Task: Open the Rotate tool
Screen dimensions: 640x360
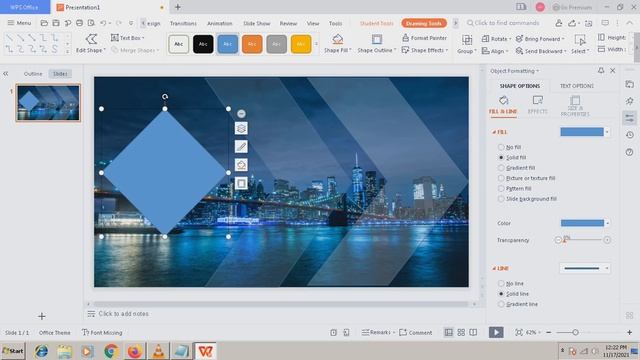Action: 496,39
